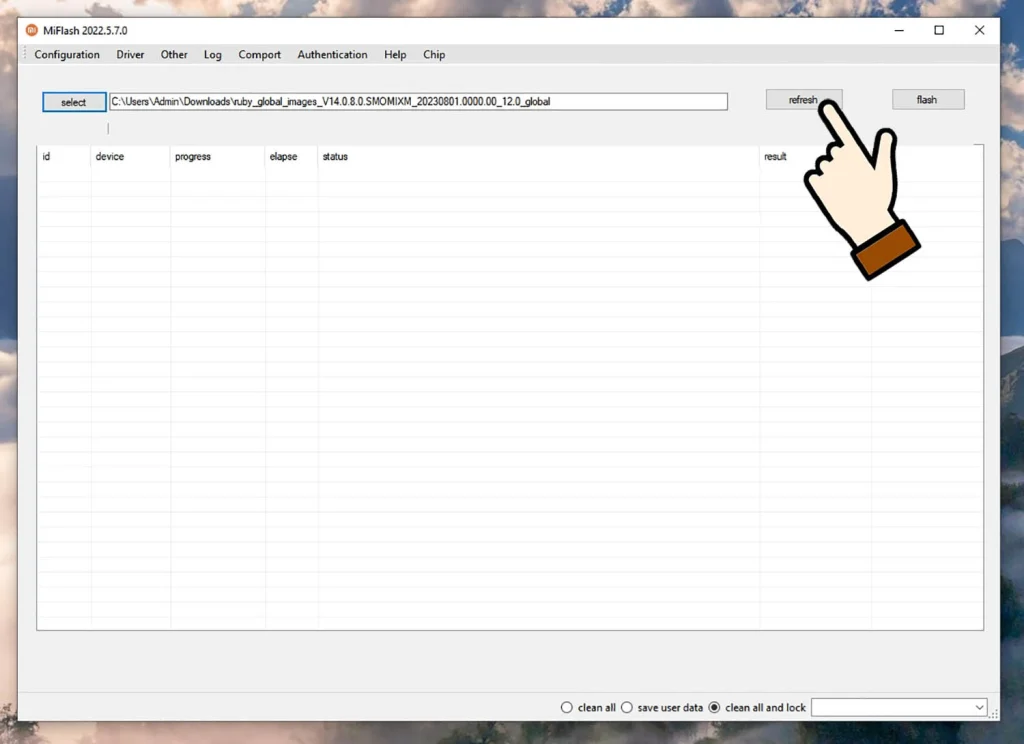
Task: Click the flash button
Action: (x=927, y=100)
